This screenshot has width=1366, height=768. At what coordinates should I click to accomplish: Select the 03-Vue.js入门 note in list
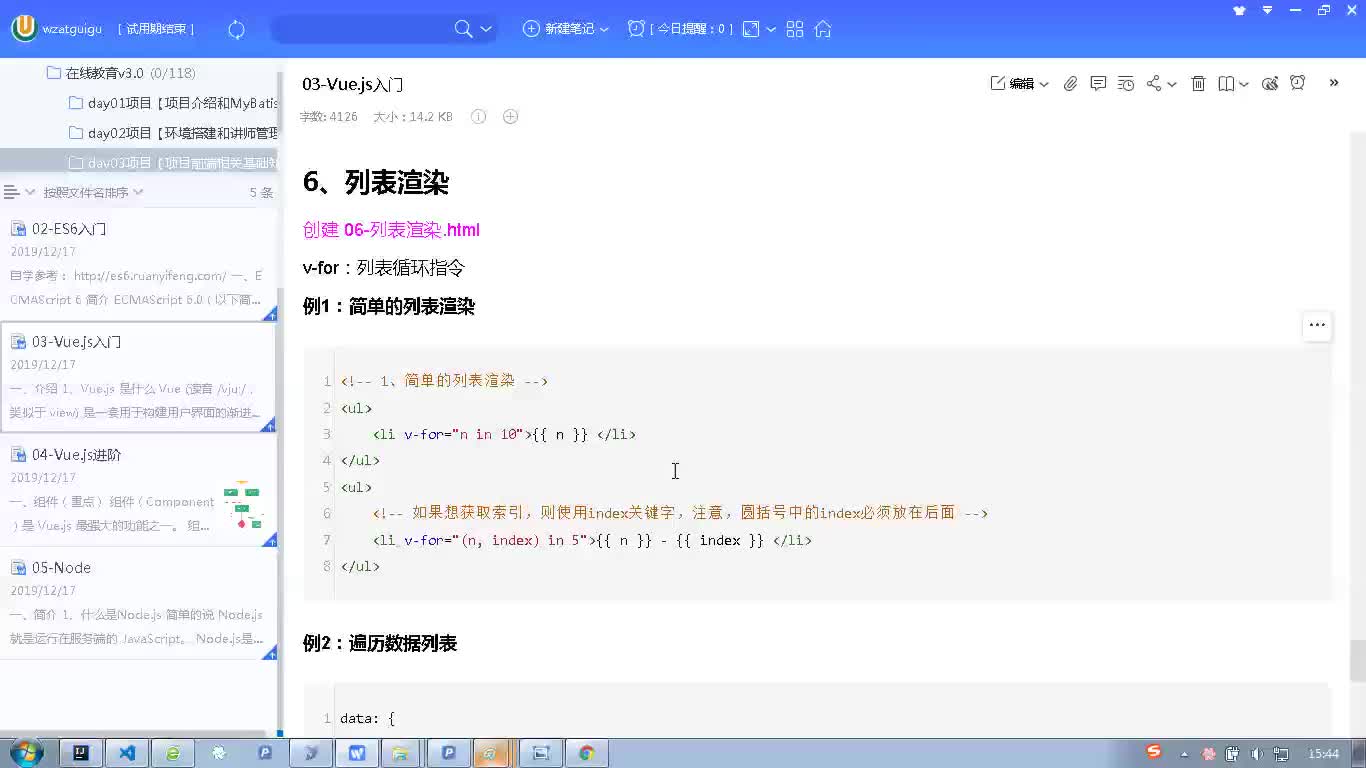coord(138,377)
